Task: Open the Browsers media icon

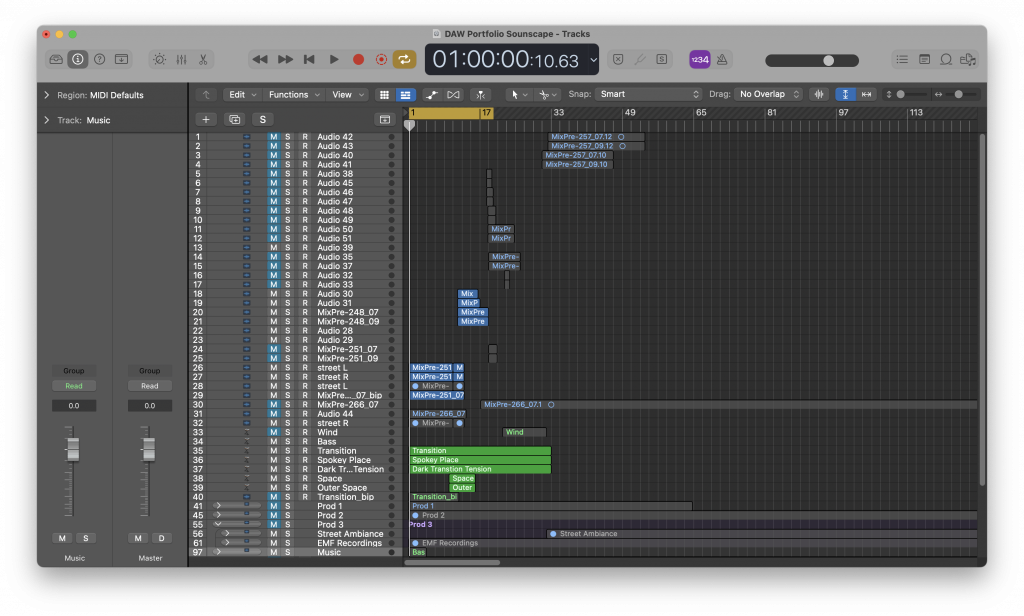Action: [968, 59]
